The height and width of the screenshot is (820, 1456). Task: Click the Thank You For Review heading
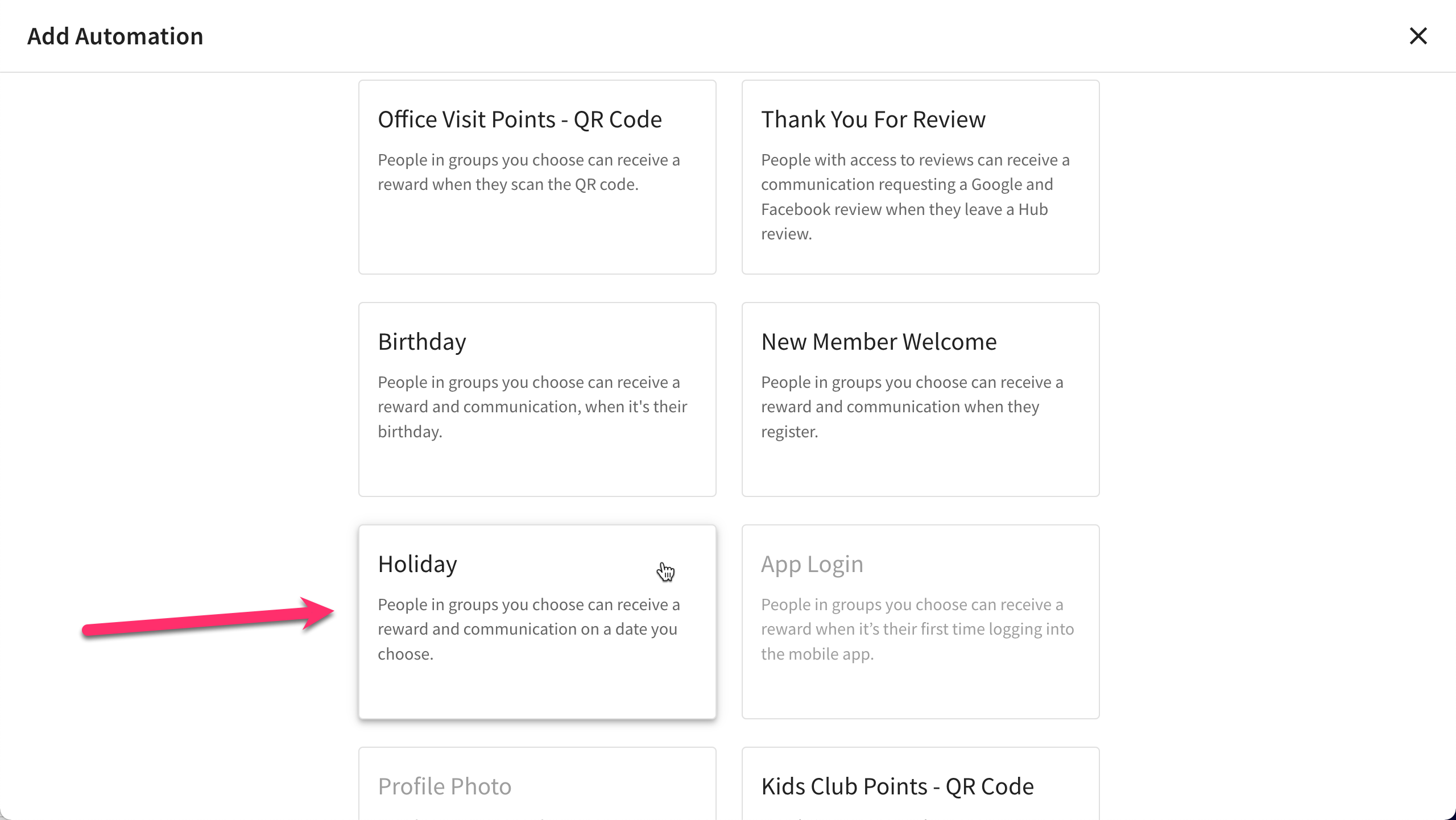pyautogui.click(x=873, y=119)
